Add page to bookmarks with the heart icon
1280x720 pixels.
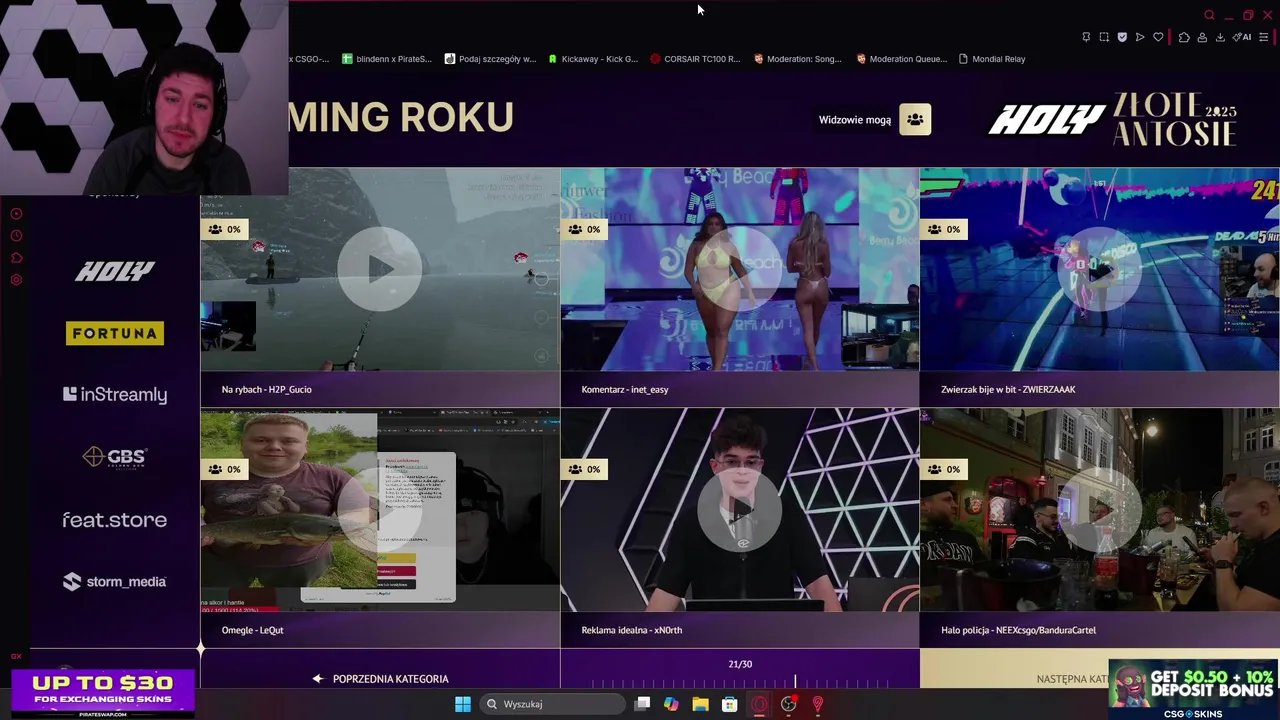[1158, 37]
